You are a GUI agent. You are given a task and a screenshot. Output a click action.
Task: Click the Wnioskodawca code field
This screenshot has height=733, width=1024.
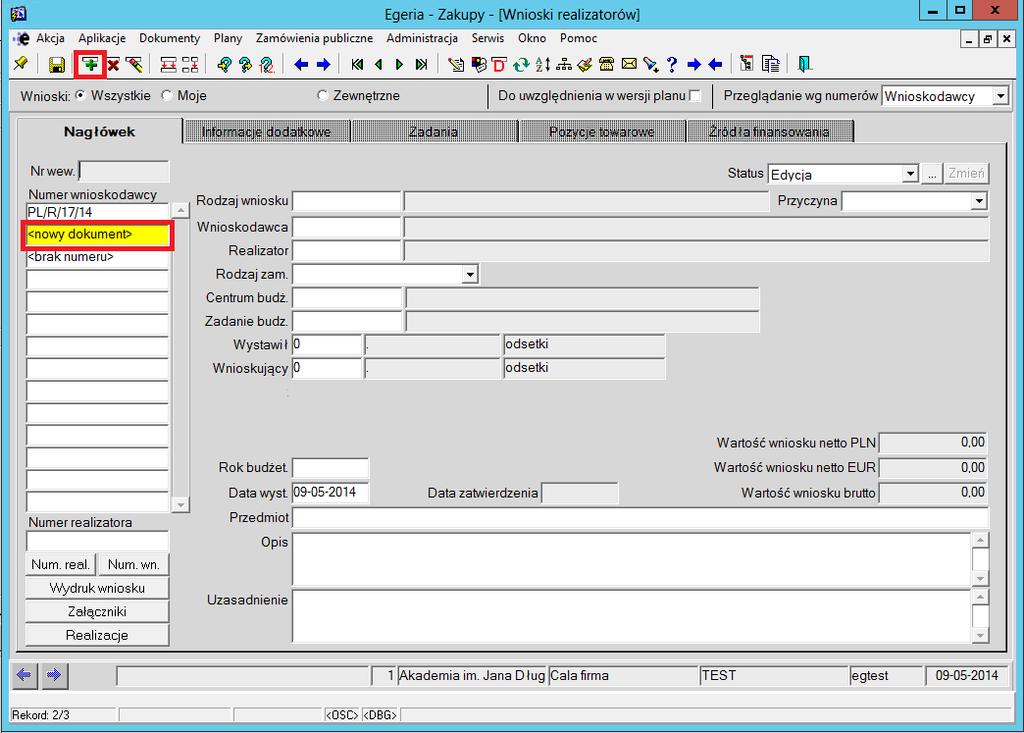pyautogui.click(x=346, y=227)
